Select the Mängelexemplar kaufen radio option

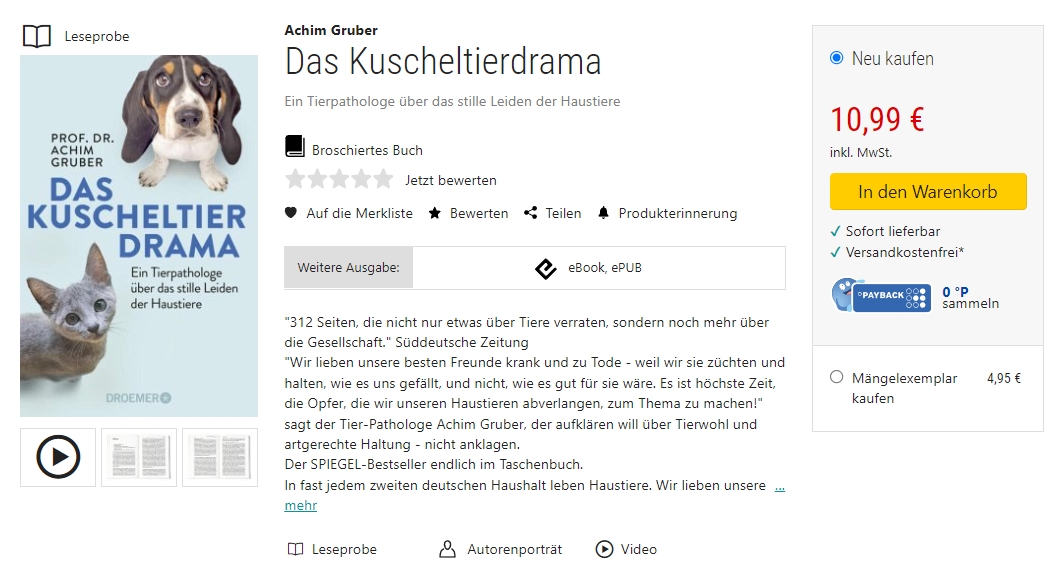click(837, 377)
